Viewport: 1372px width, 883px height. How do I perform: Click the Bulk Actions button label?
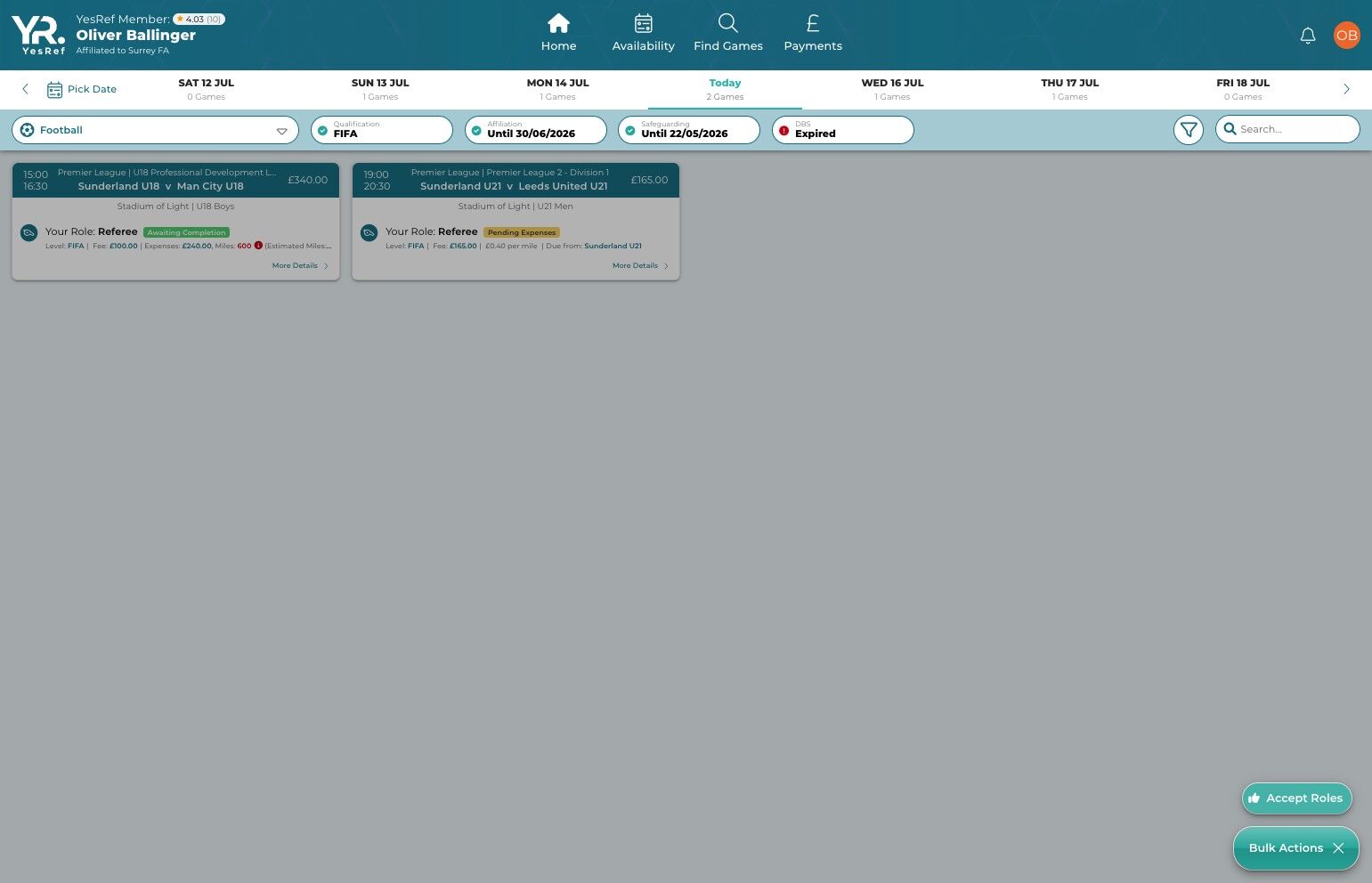coord(1286,848)
